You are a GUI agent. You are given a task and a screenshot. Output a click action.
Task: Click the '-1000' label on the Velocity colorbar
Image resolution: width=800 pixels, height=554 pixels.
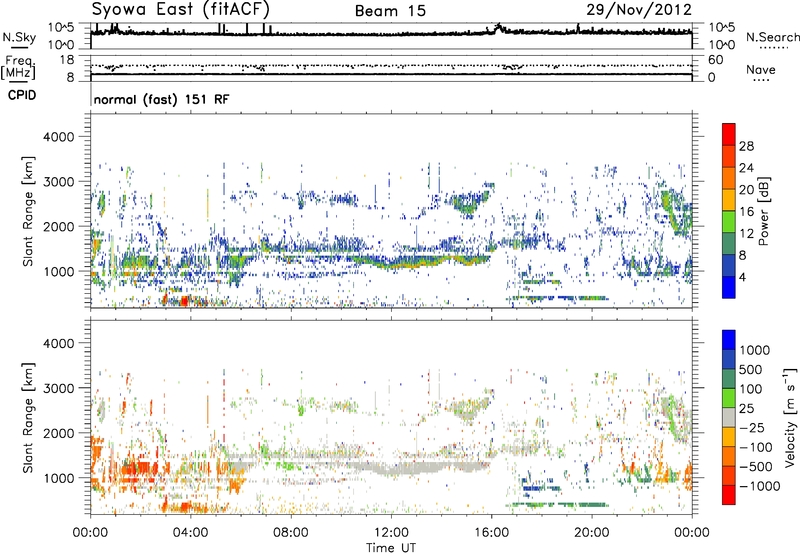[x=760, y=486]
